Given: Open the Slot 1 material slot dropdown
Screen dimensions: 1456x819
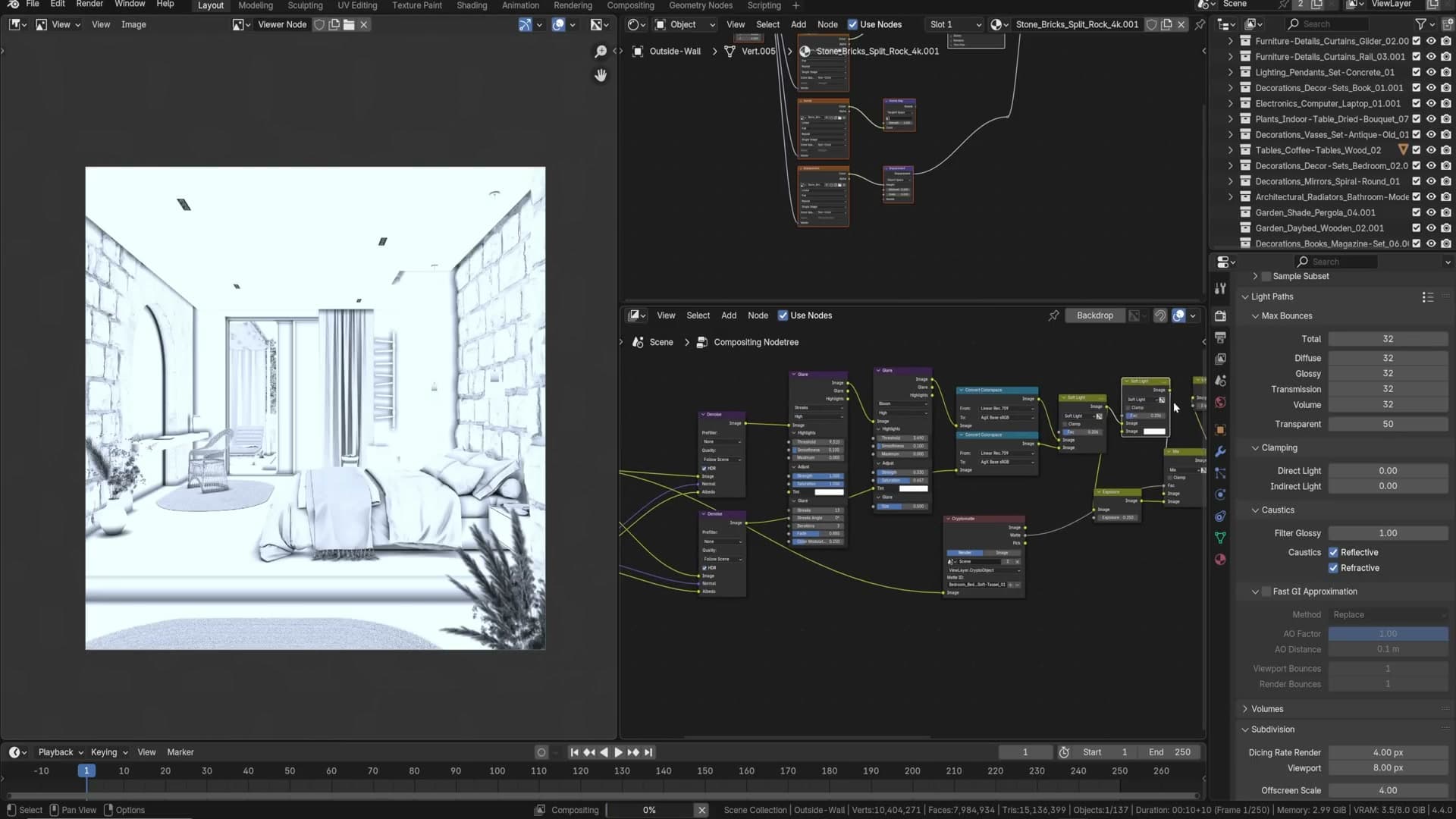Looking at the screenshot, I should 954,25.
